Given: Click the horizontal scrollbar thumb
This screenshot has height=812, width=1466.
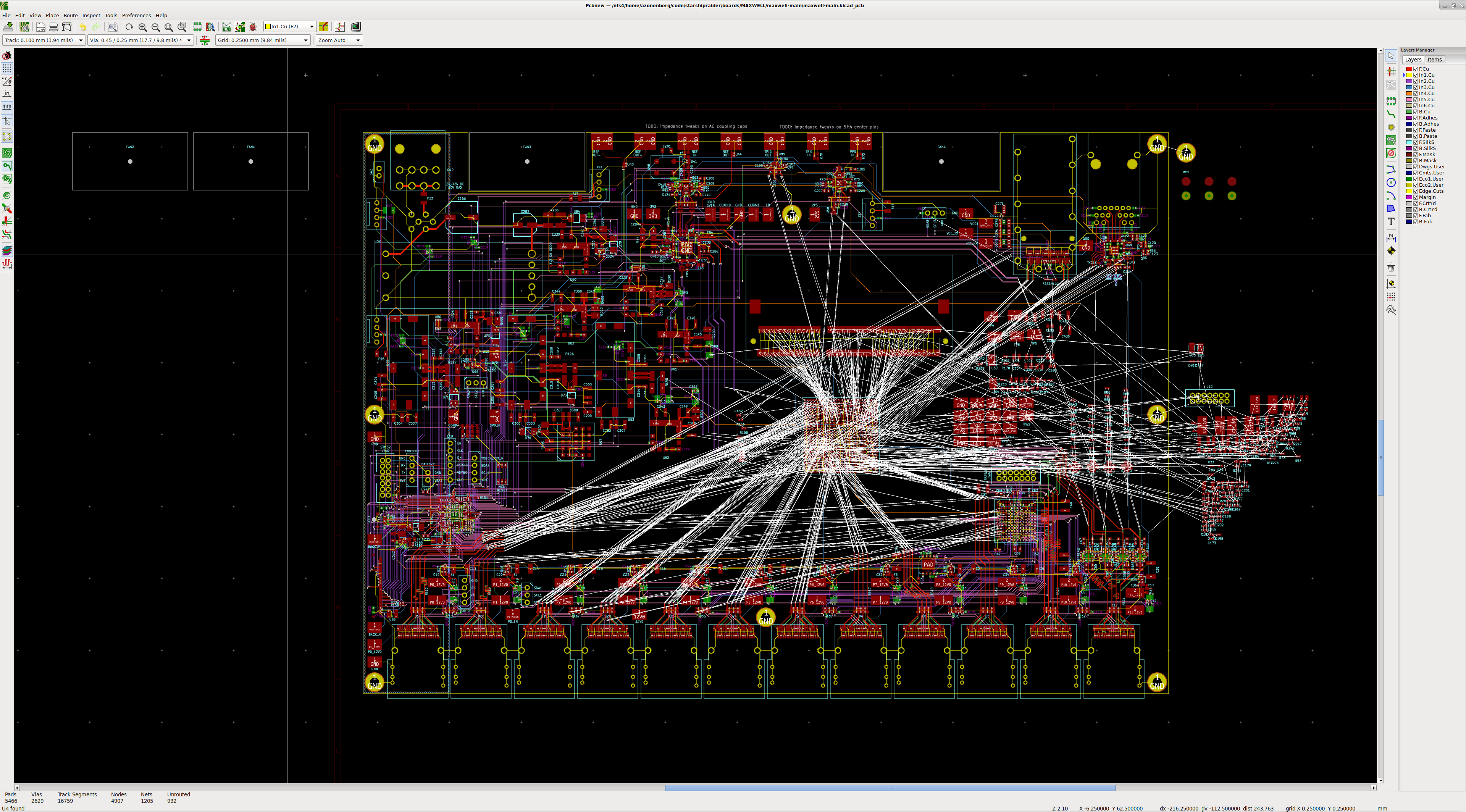Looking at the screenshot, I should click(890, 788).
